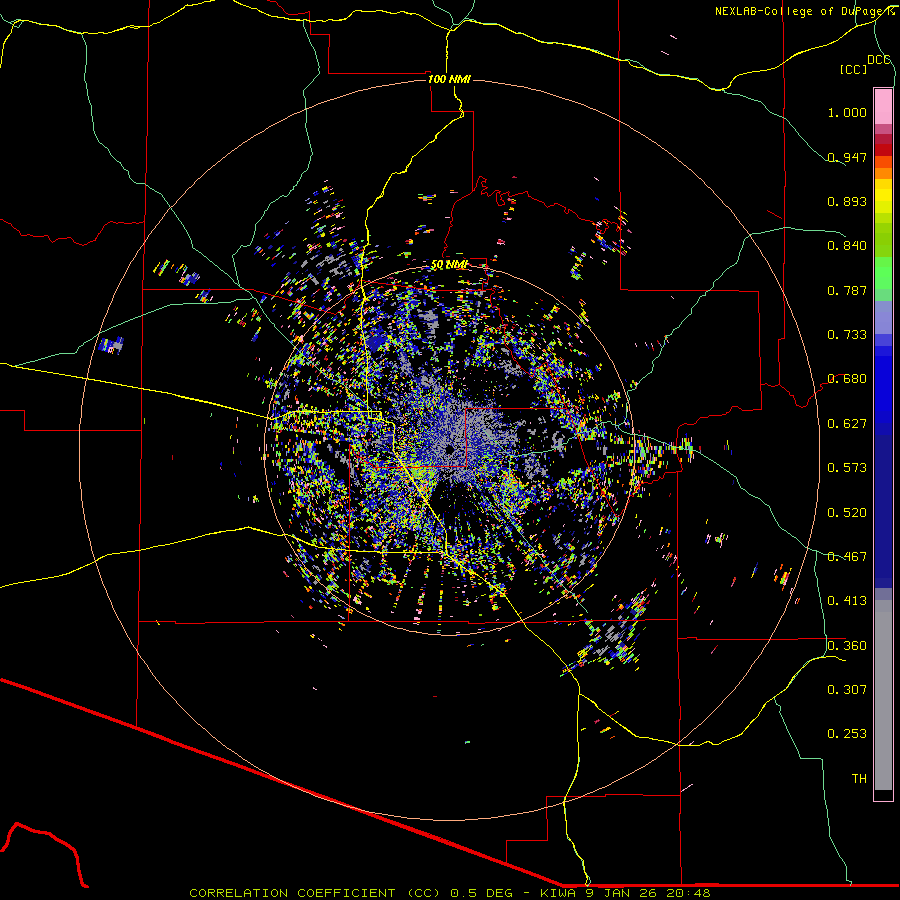
Task: Select the 0.787 scale value
Action: 847,290
